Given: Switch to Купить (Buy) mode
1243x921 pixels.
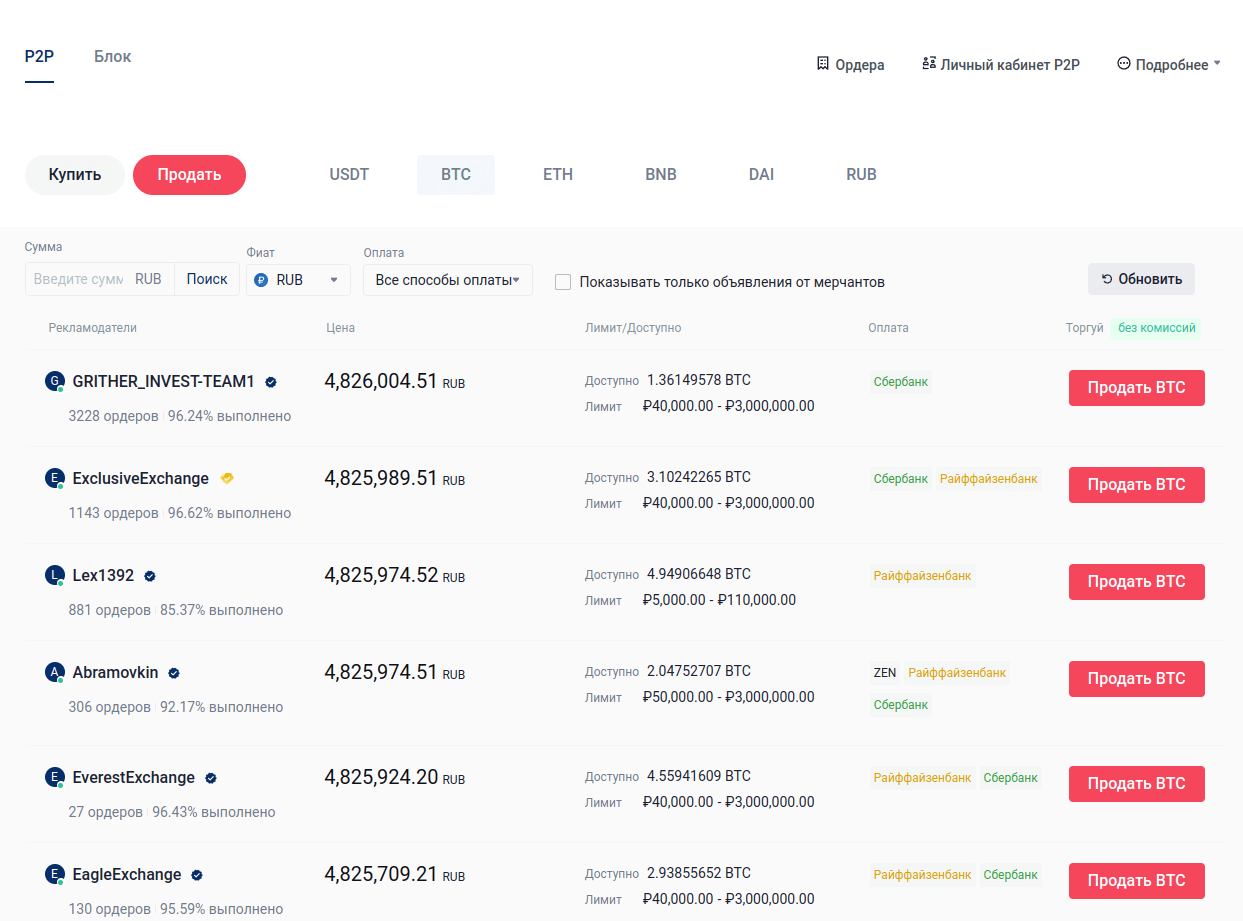Looking at the screenshot, I should point(75,175).
